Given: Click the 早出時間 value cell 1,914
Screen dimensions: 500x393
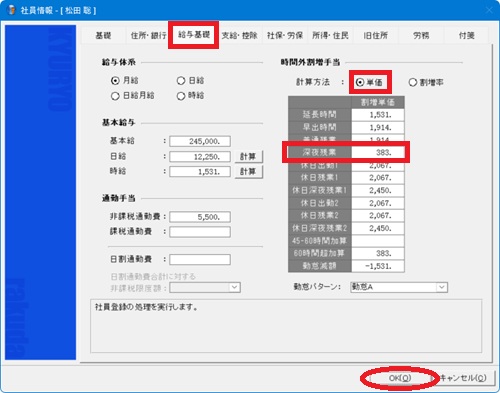Looking at the screenshot, I should pos(378,127).
